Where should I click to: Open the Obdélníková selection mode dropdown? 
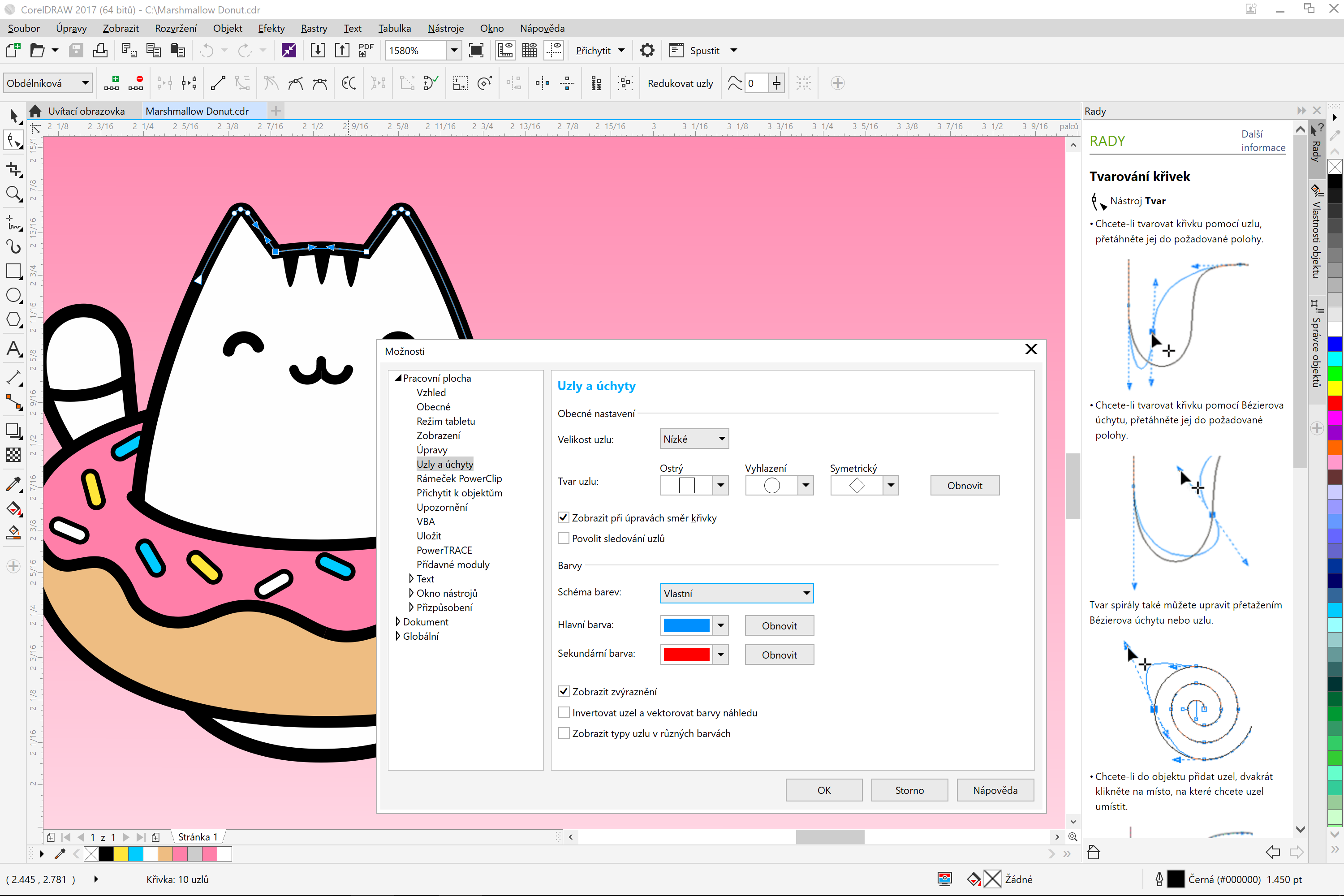pos(47,83)
